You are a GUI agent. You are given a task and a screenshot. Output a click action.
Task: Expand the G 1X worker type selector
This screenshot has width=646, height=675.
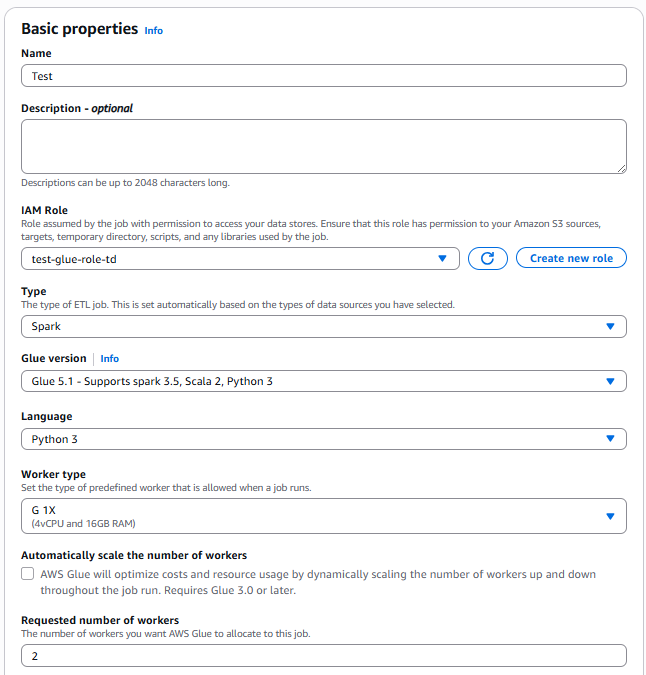point(324,516)
